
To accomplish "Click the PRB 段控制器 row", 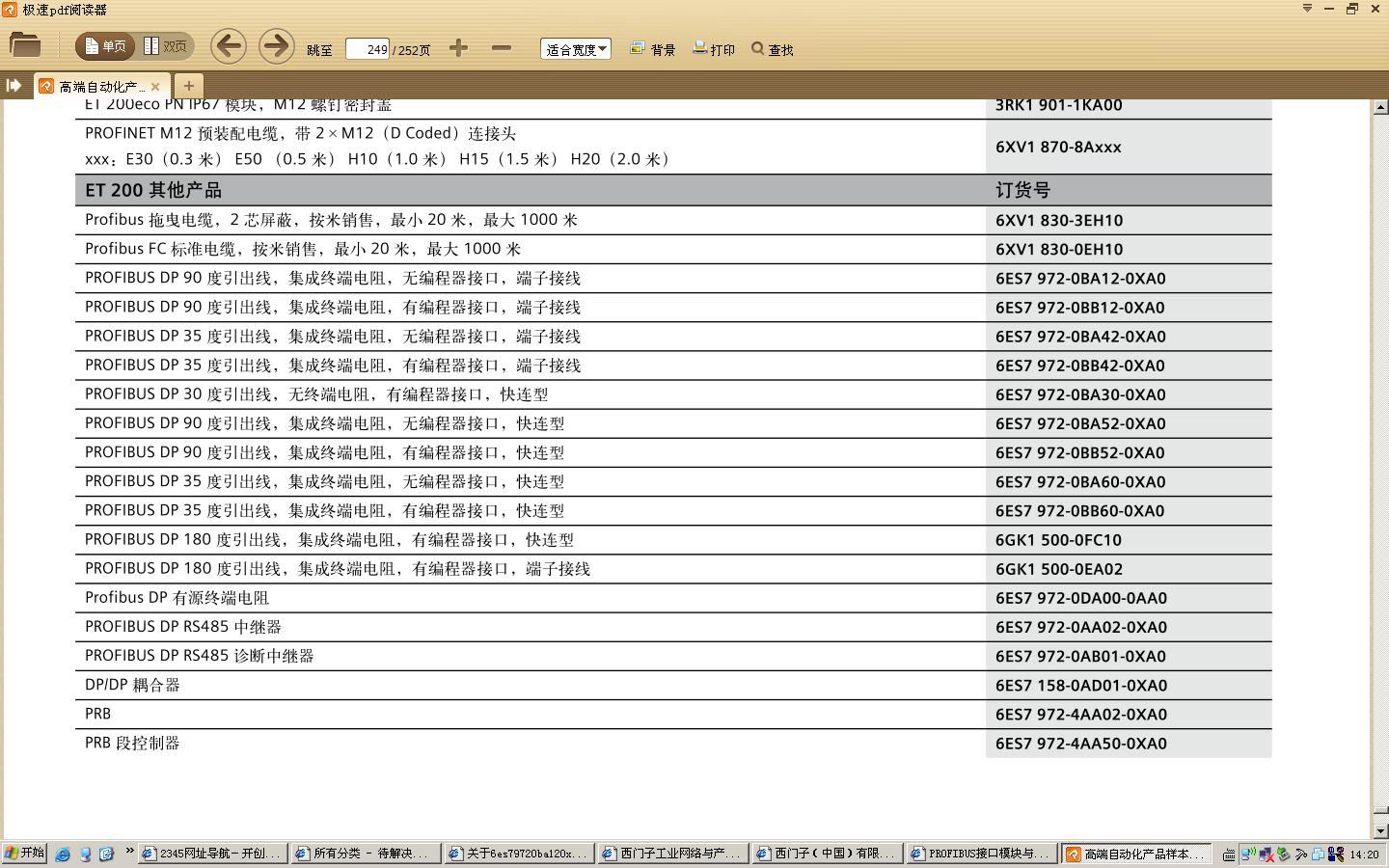I will [x=132, y=744].
